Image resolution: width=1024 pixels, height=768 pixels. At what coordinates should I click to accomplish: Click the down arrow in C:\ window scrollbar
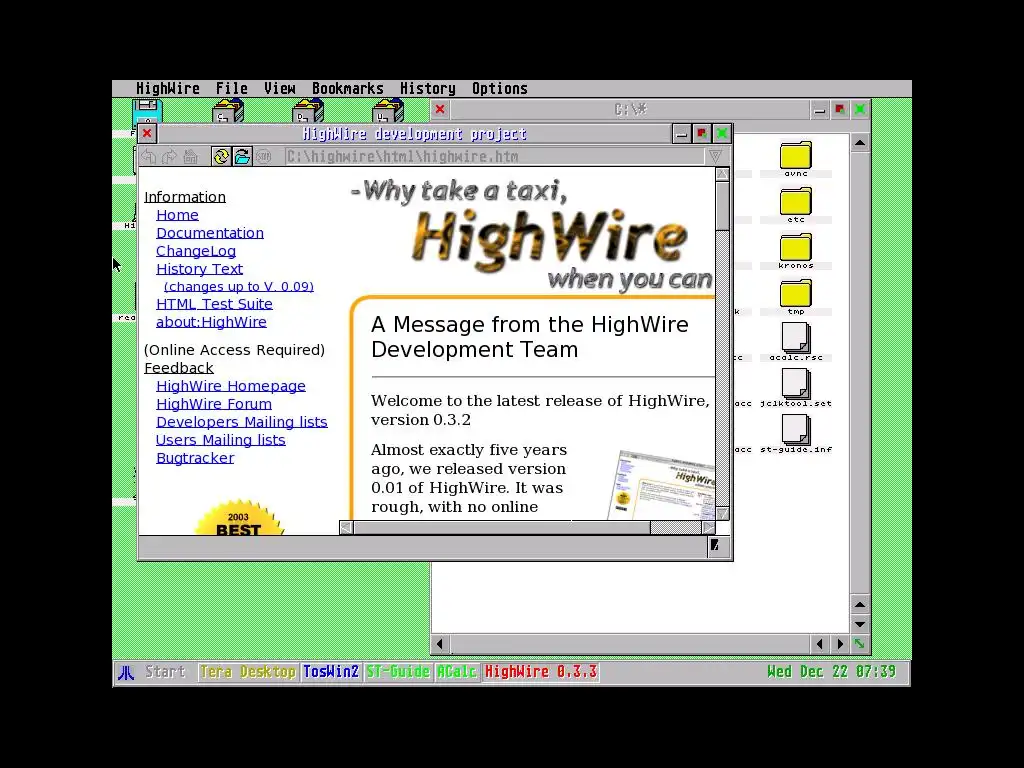tap(860, 624)
